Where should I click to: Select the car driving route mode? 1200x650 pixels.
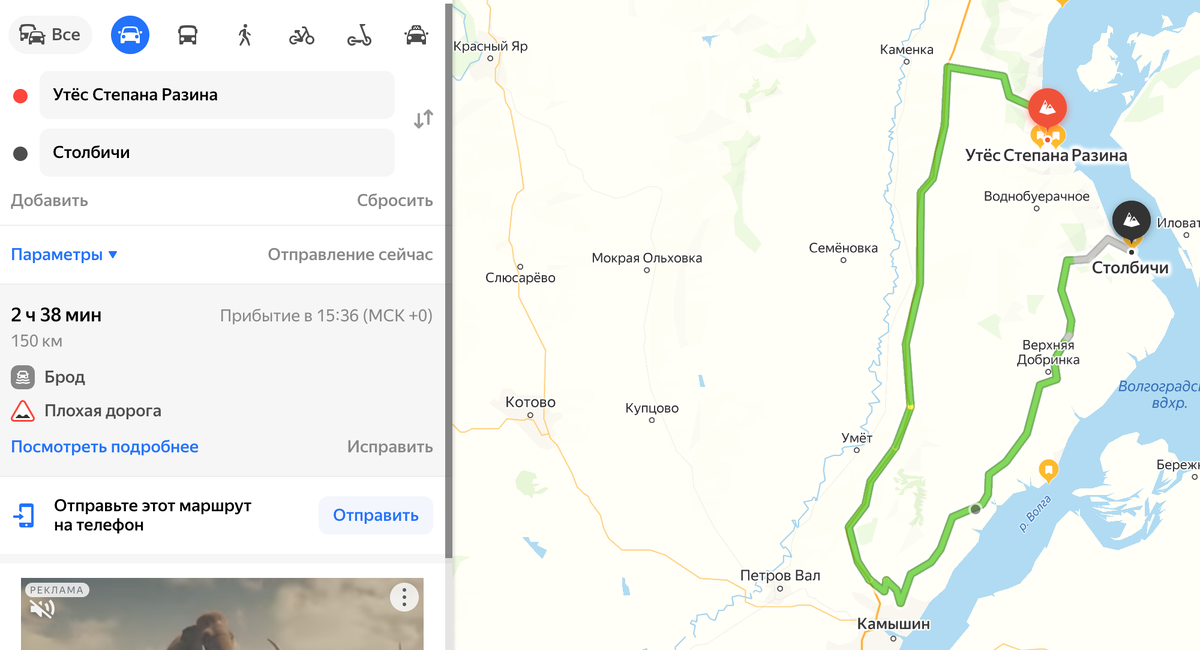tap(130, 35)
